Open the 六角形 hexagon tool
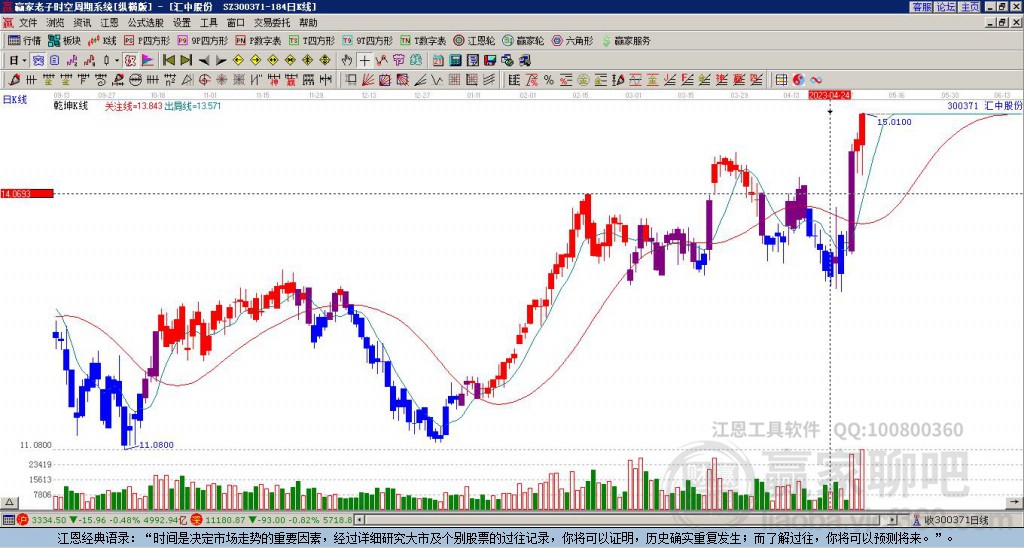Image resolution: width=1024 pixels, height=548 pixels. pos(573,40)
